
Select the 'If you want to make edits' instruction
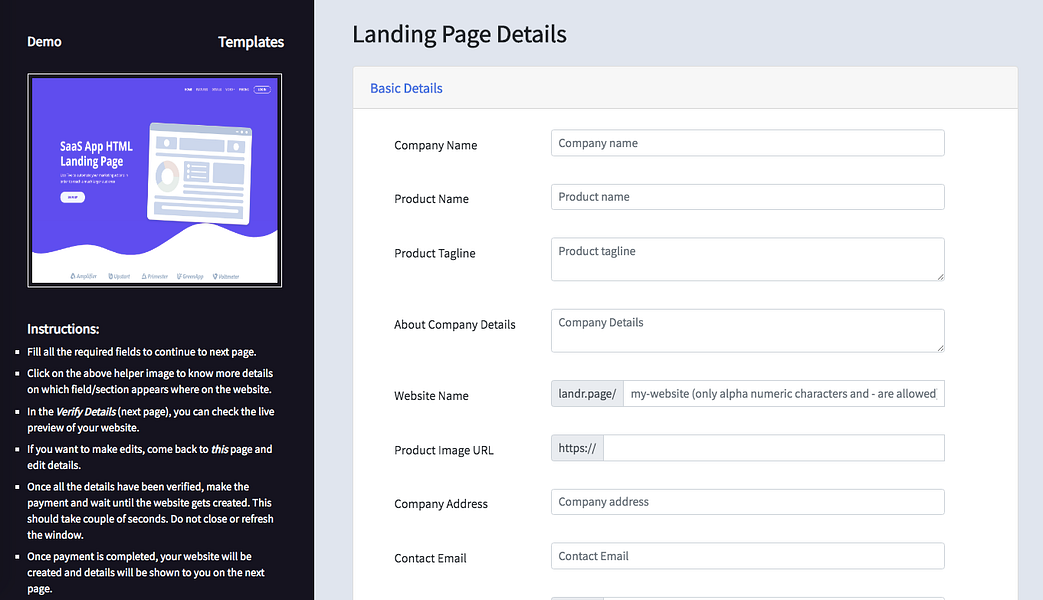pos(150,457)
